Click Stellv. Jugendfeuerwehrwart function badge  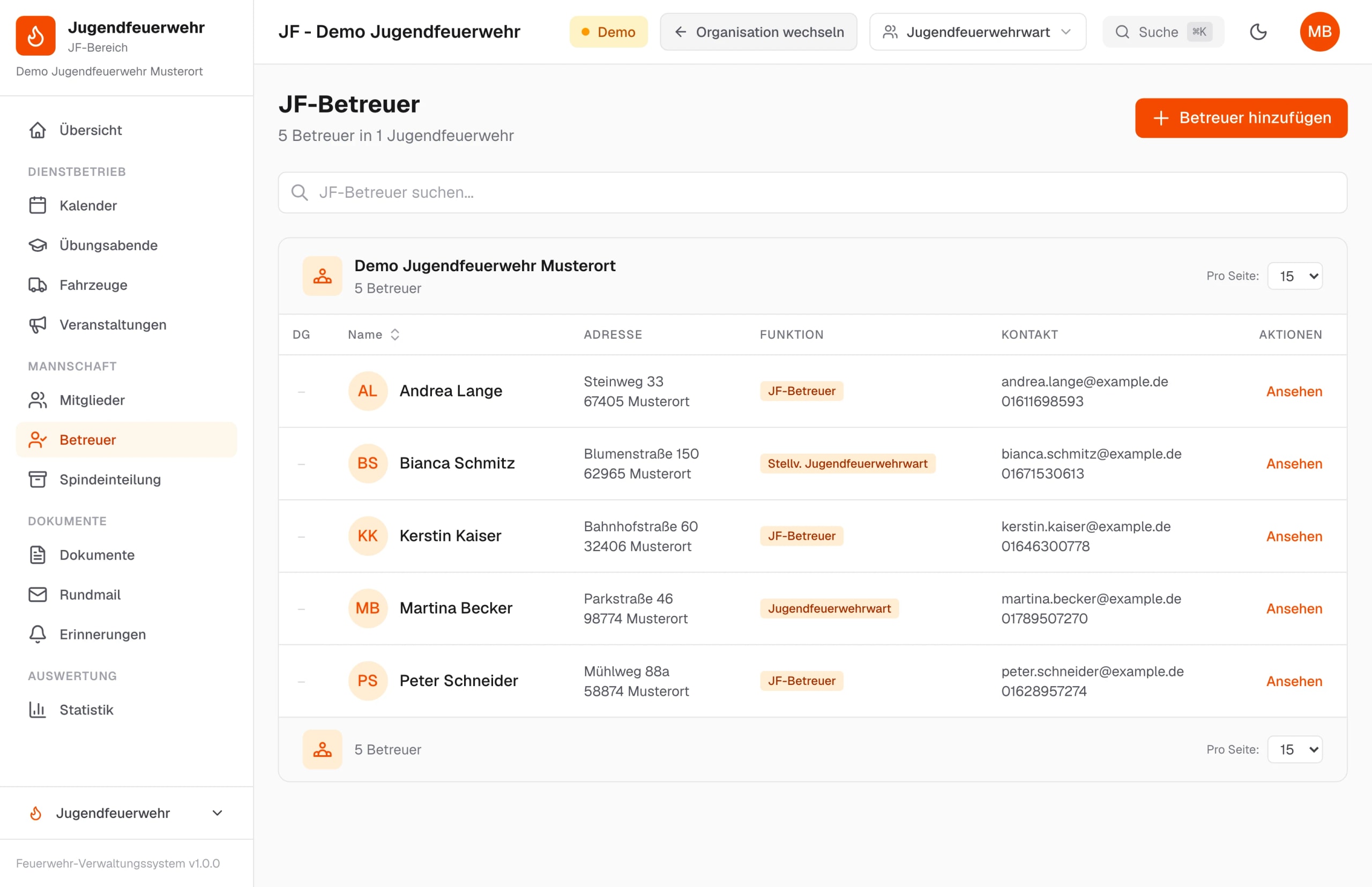coord(847,464)
